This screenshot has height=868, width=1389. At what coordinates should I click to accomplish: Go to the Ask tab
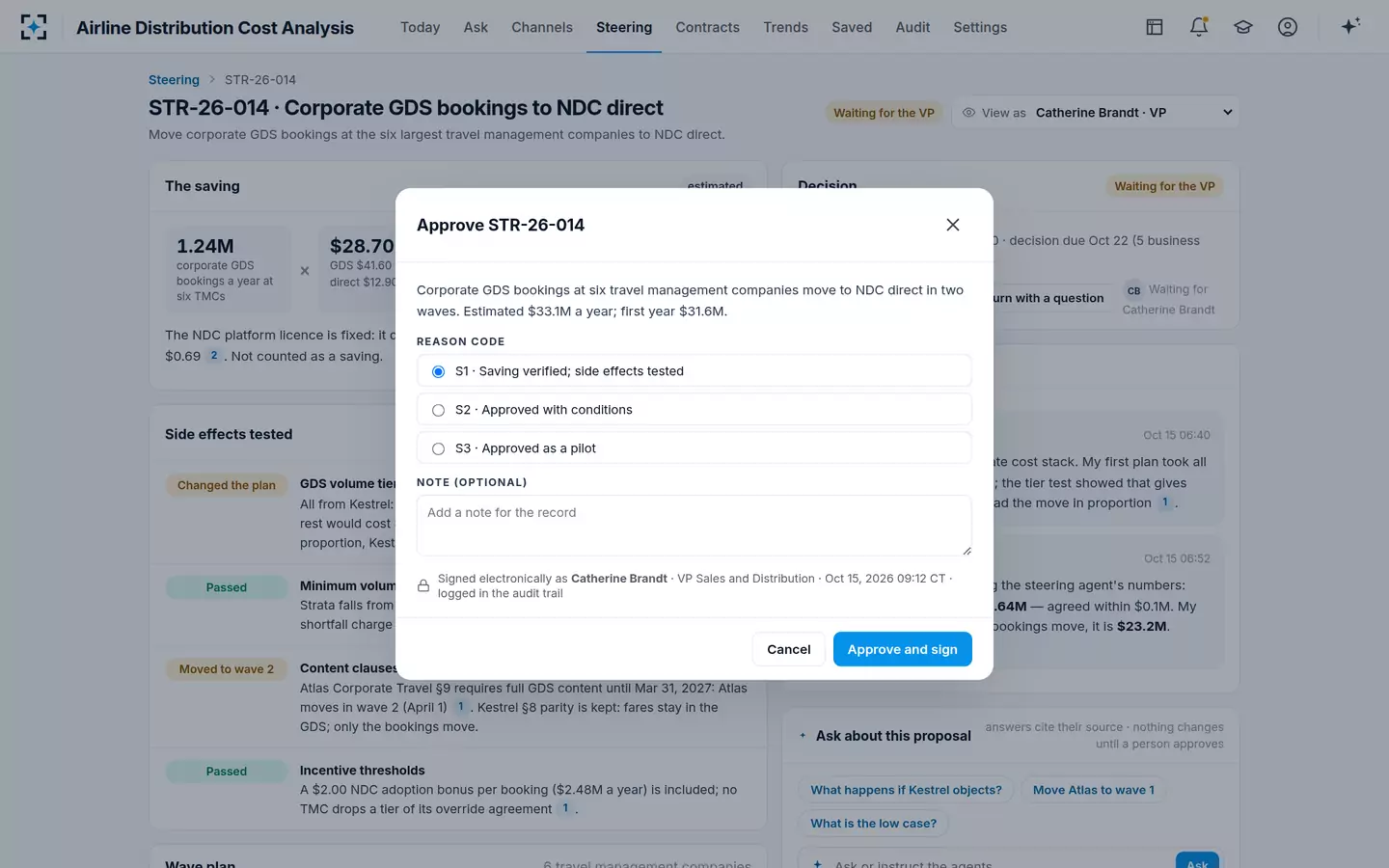pyautogui.click(x=476, y=27)
